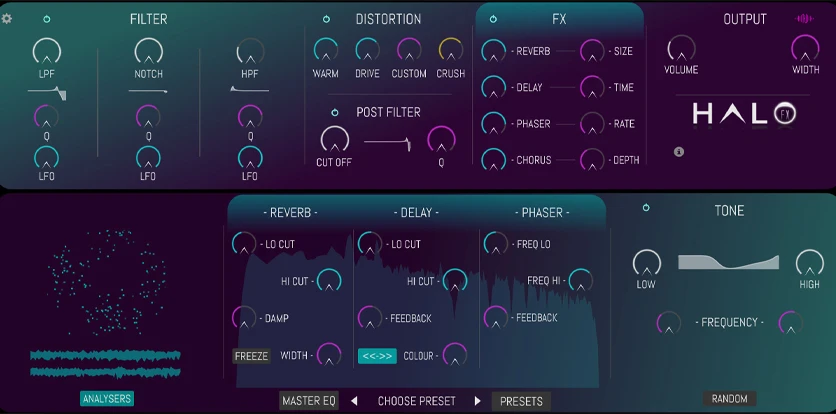Click the phaser FREQ LO knob

(x=496, y=244)
